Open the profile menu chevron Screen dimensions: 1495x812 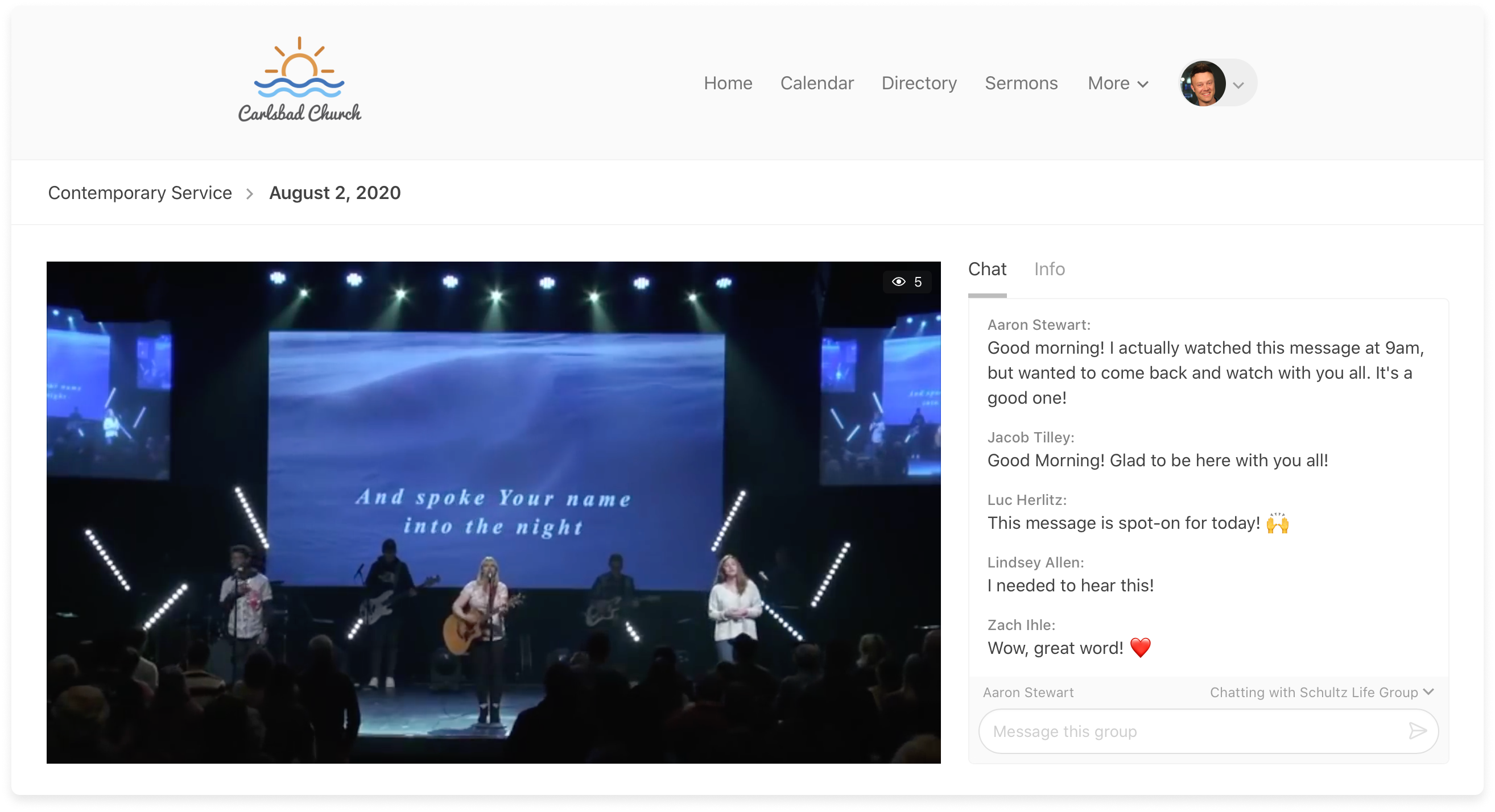(x=1238, y=85)
